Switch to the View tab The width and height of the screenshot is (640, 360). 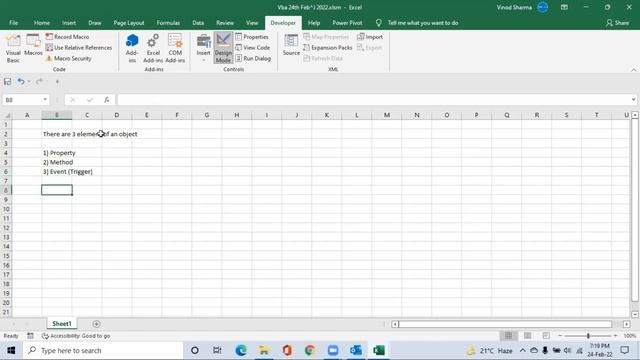(x=252, y=23)
